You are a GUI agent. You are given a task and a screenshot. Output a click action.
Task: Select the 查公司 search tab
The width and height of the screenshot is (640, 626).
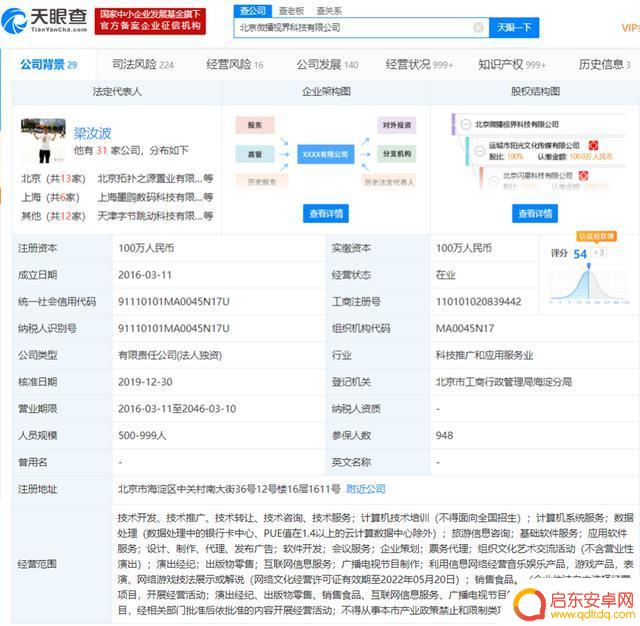coord(253,11)
